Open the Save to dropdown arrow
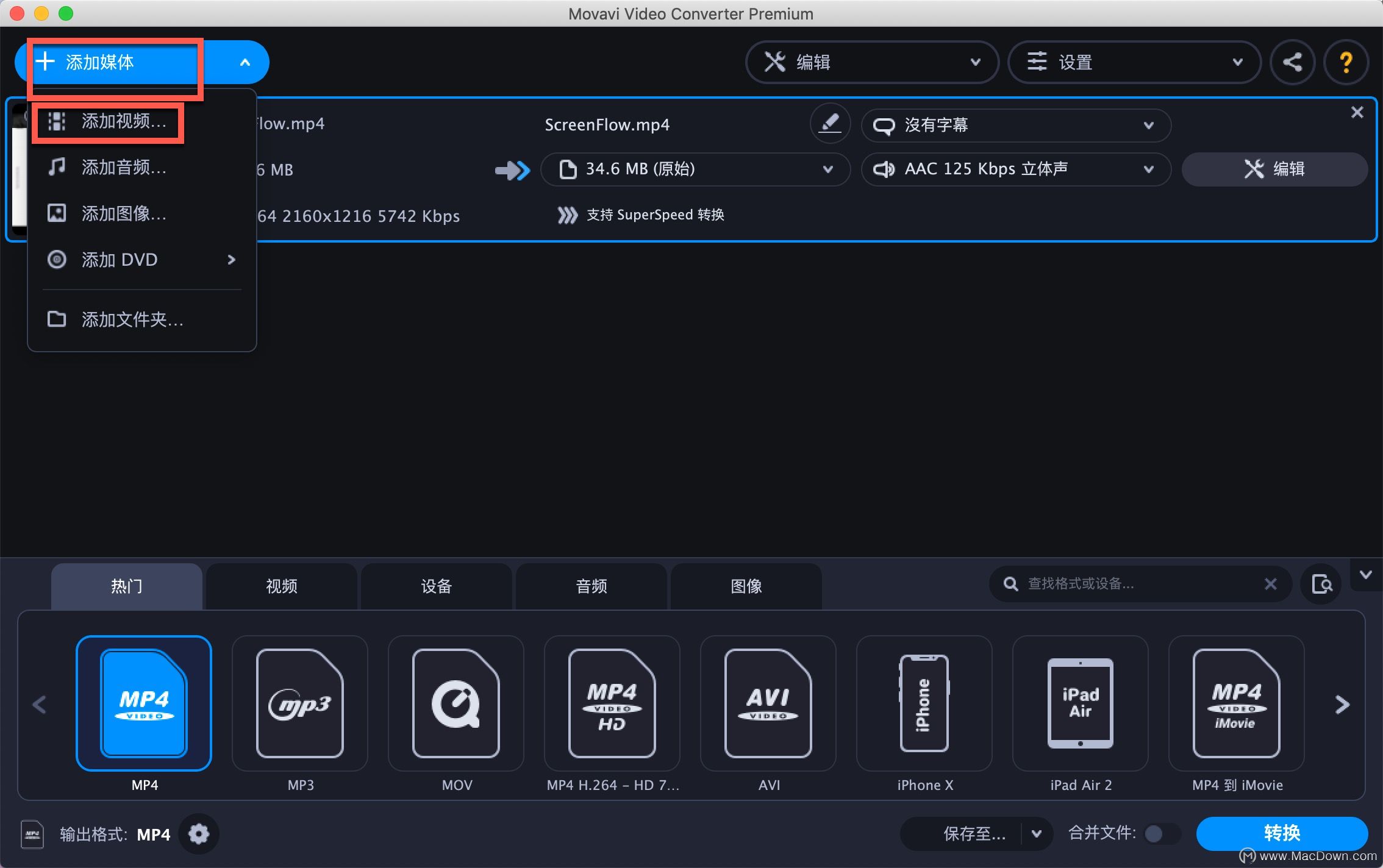This screenshot has width=1383, height=868. 1037,834
